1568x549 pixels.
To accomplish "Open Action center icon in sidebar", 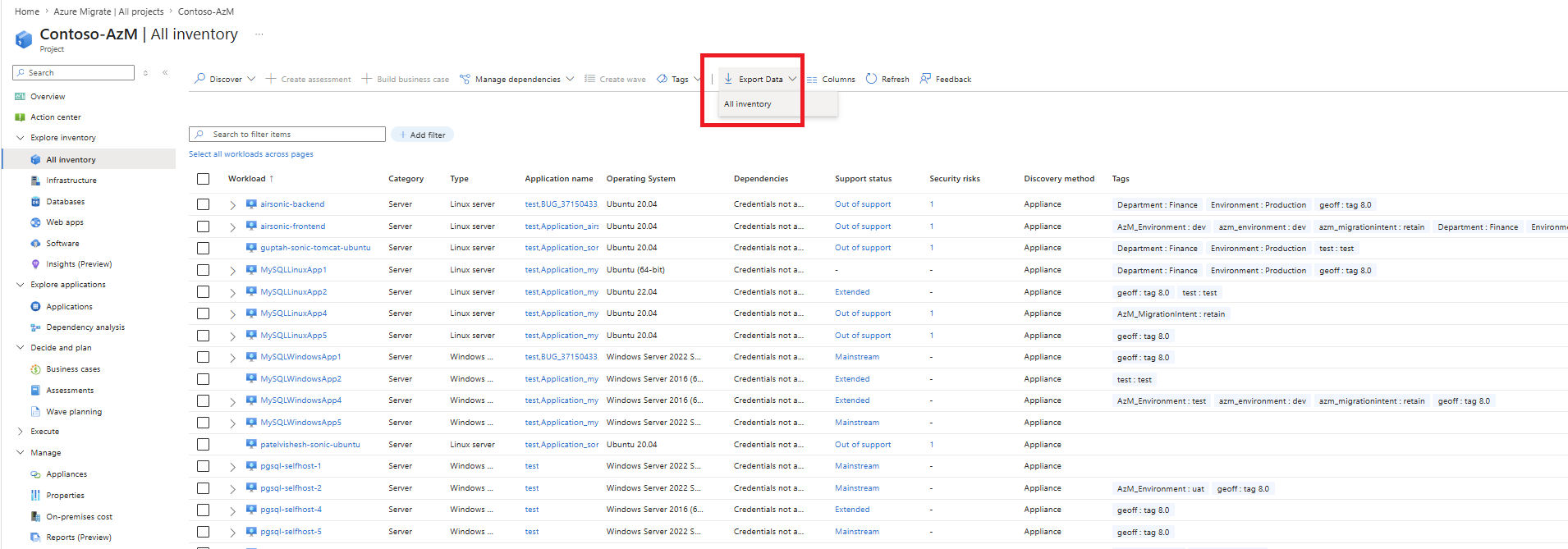I will pos(20,117).
